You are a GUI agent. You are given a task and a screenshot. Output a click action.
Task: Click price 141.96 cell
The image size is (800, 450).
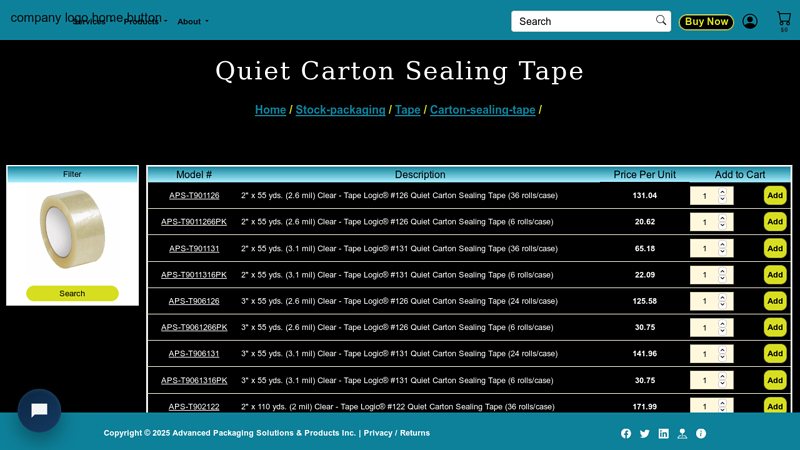644,354
